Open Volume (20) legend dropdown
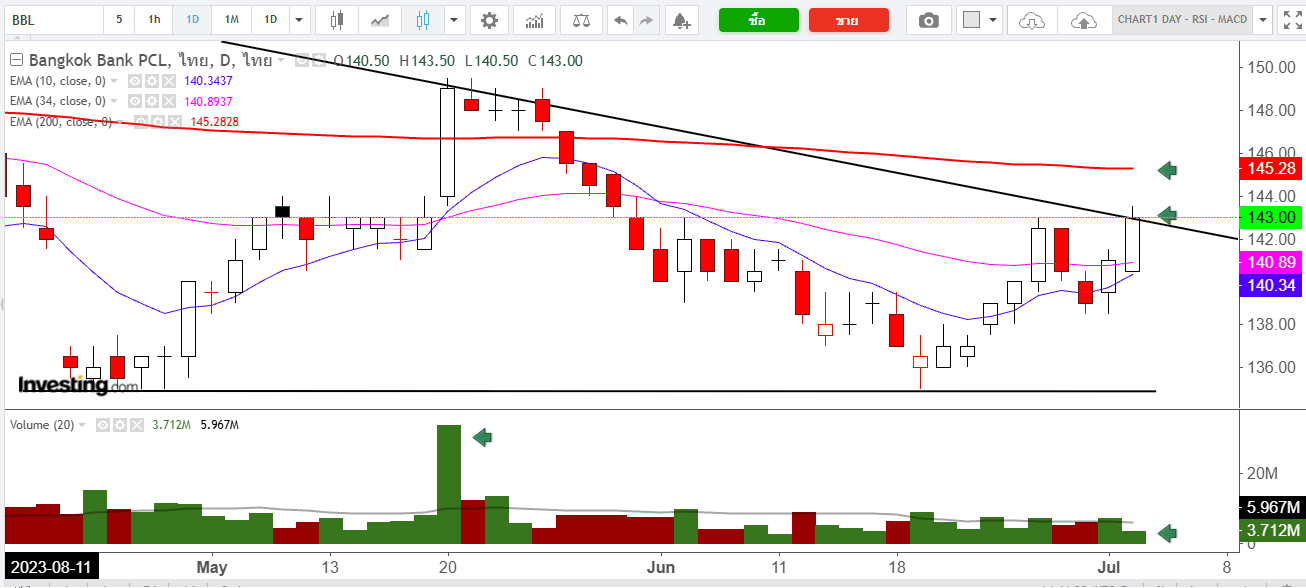The width and height of the screenshot is (1306, 588). pyautogui.click(x=82, y=425)
